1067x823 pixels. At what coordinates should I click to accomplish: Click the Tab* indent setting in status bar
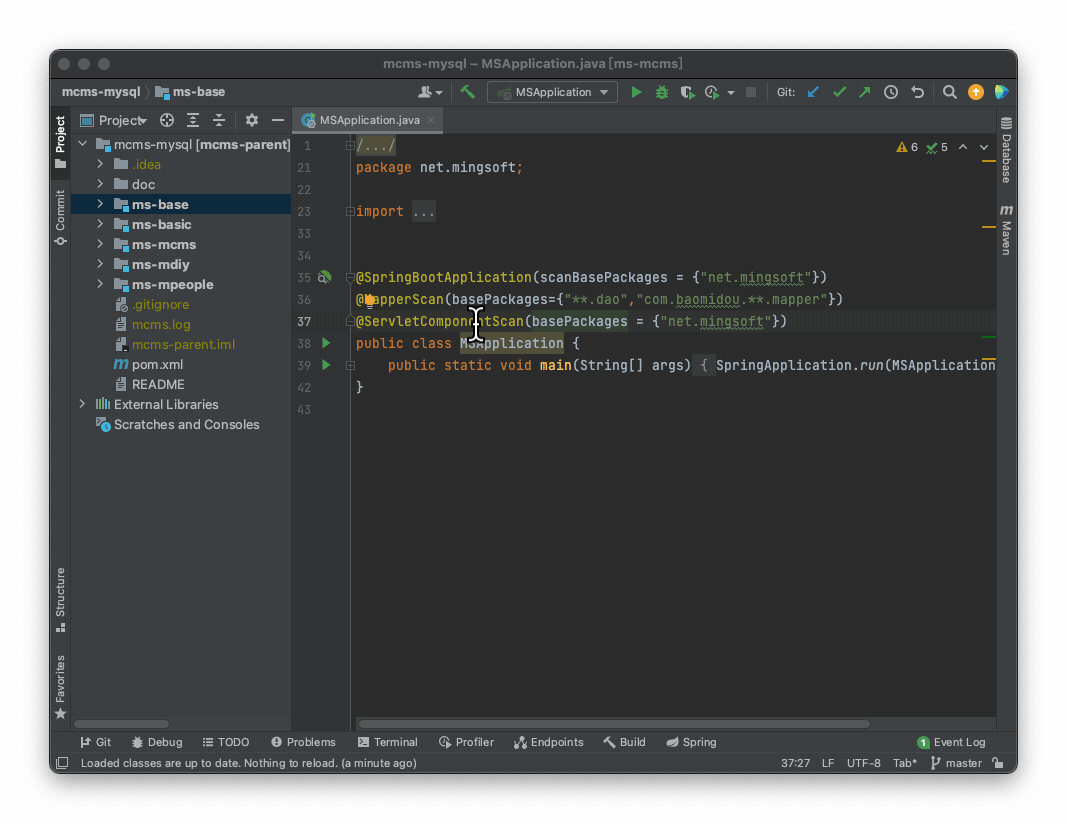click(905, 763)
